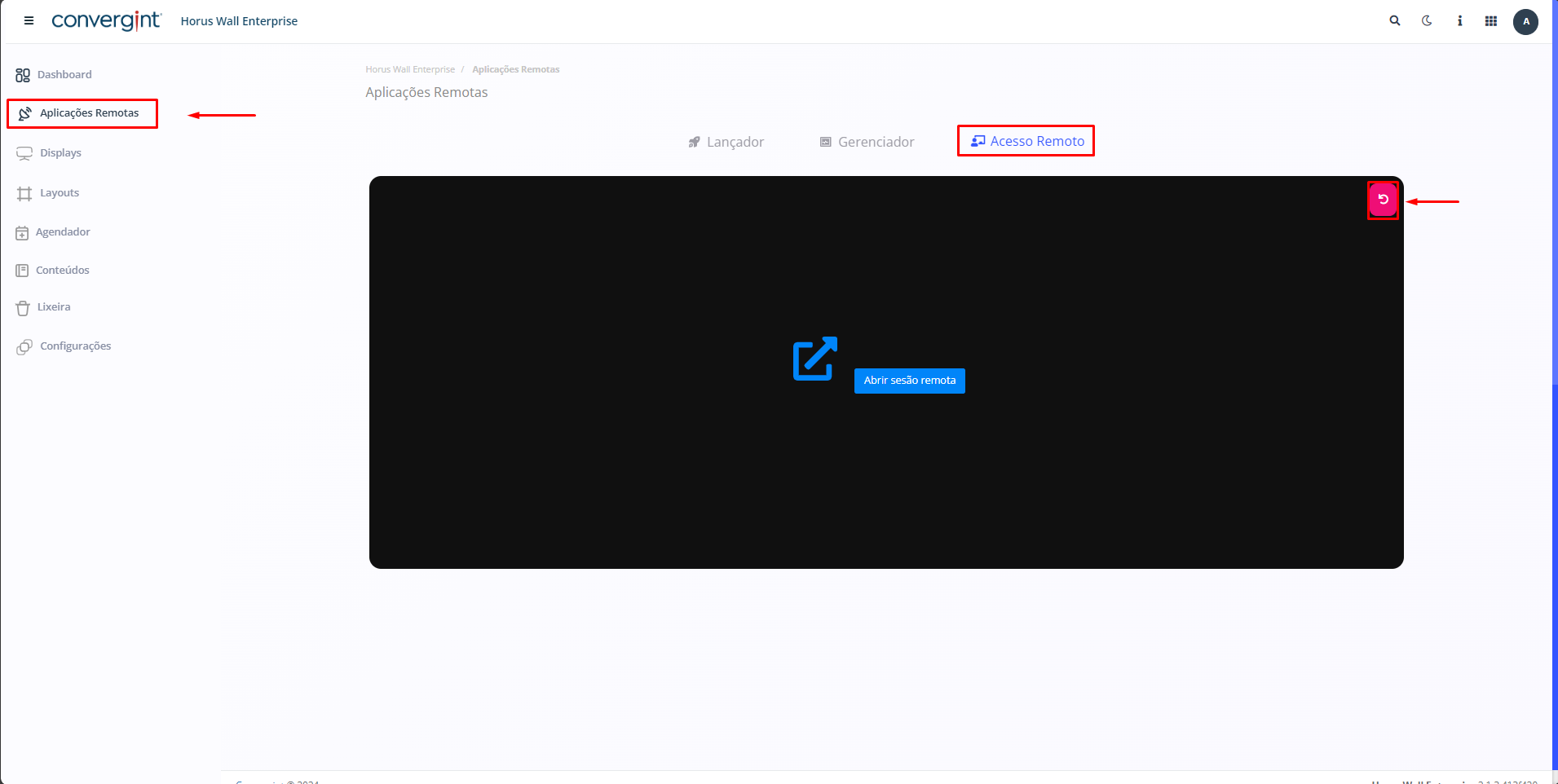This screenshot has width=1558, height=784.
Task: Click Horus Wall Enterprise breadcrumb link
Action: point(410,69)
